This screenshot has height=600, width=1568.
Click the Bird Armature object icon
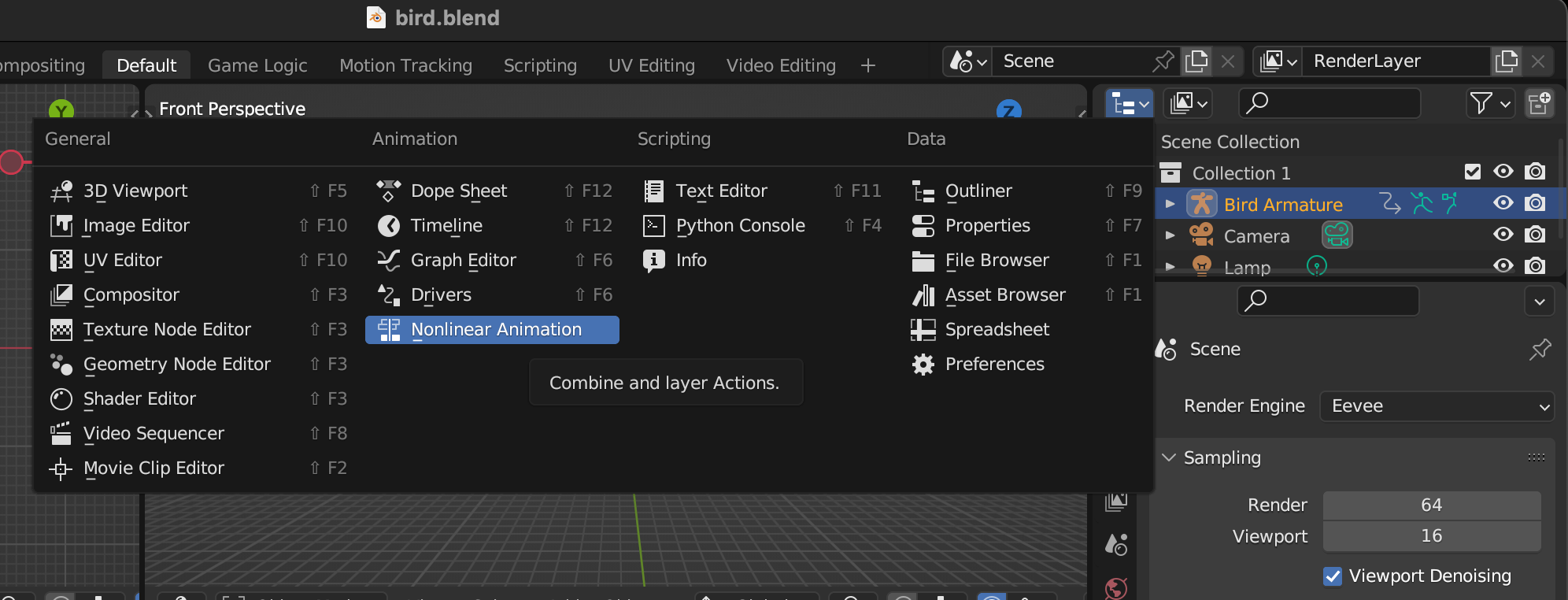1202,204
